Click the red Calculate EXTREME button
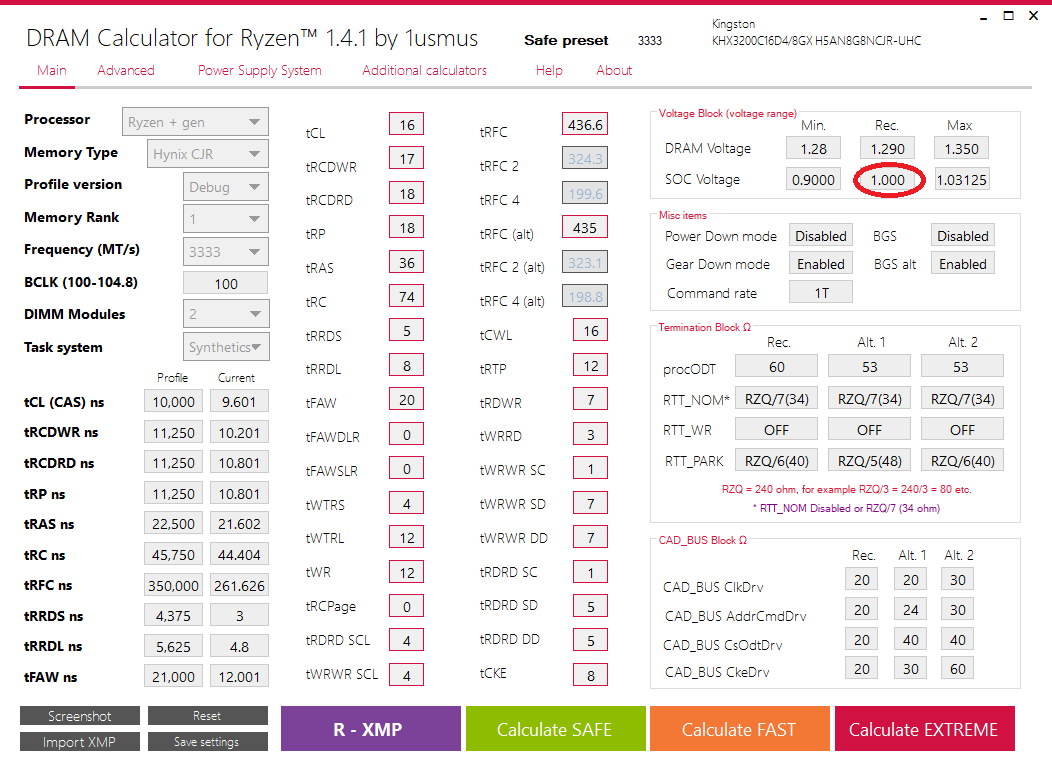This screenshot has height=771, width=1052. [925, 729]
